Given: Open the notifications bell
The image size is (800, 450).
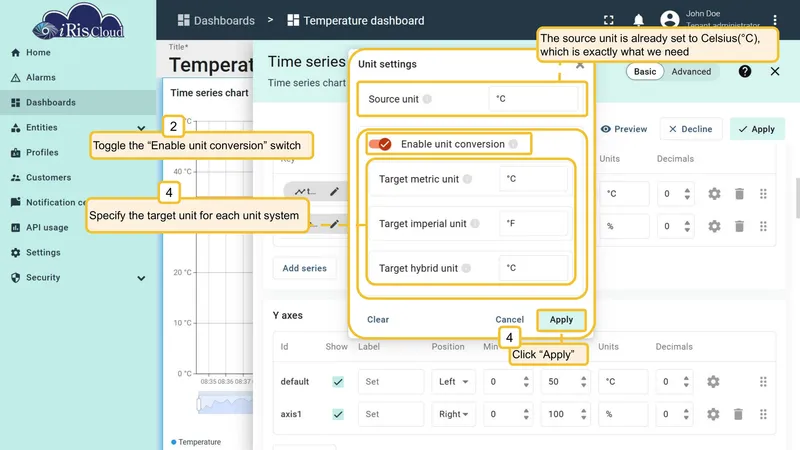Looking at the screenshot, I should point(638,20).
